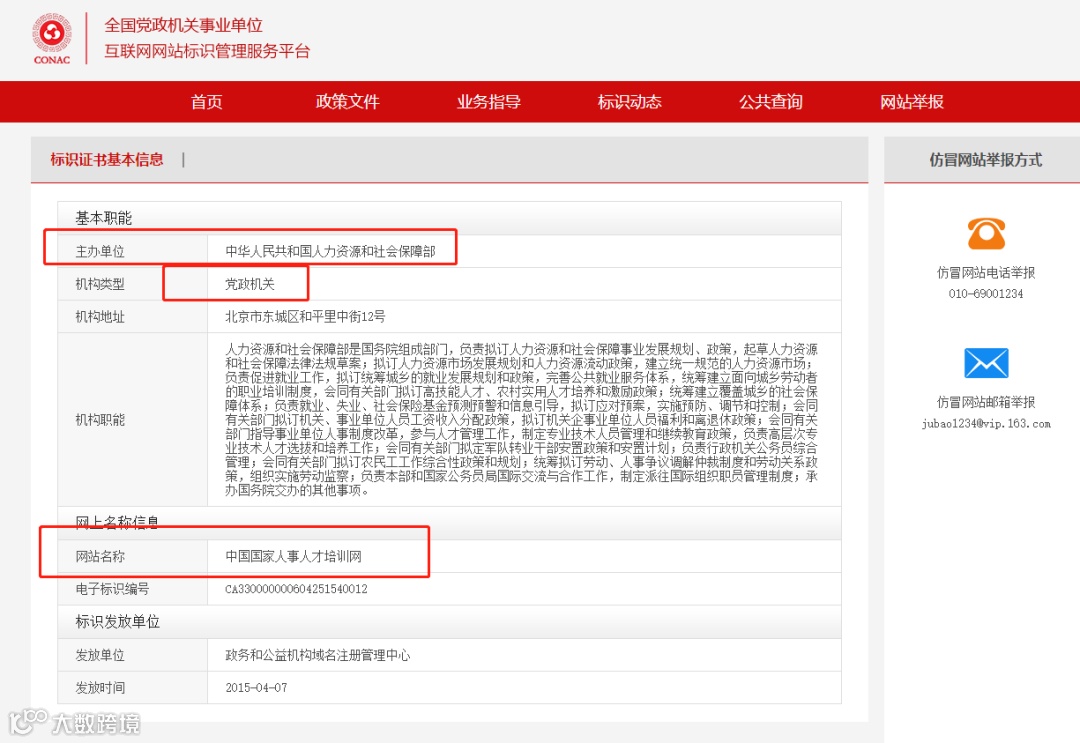1080x743 pixels.
Task: Click the value 政务和公益机构域名注册管理中心
Action: [x=318, y=655]
